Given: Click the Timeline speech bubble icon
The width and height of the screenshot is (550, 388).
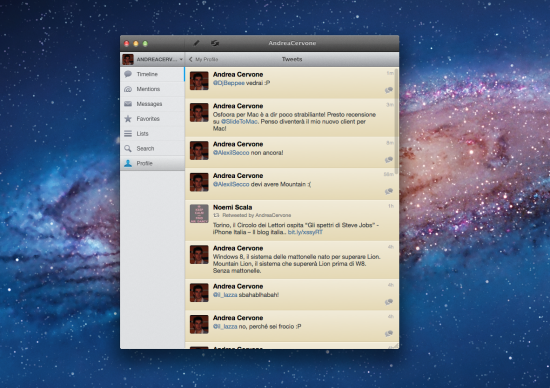Looking at the screenshot, I should pos(128,74).
